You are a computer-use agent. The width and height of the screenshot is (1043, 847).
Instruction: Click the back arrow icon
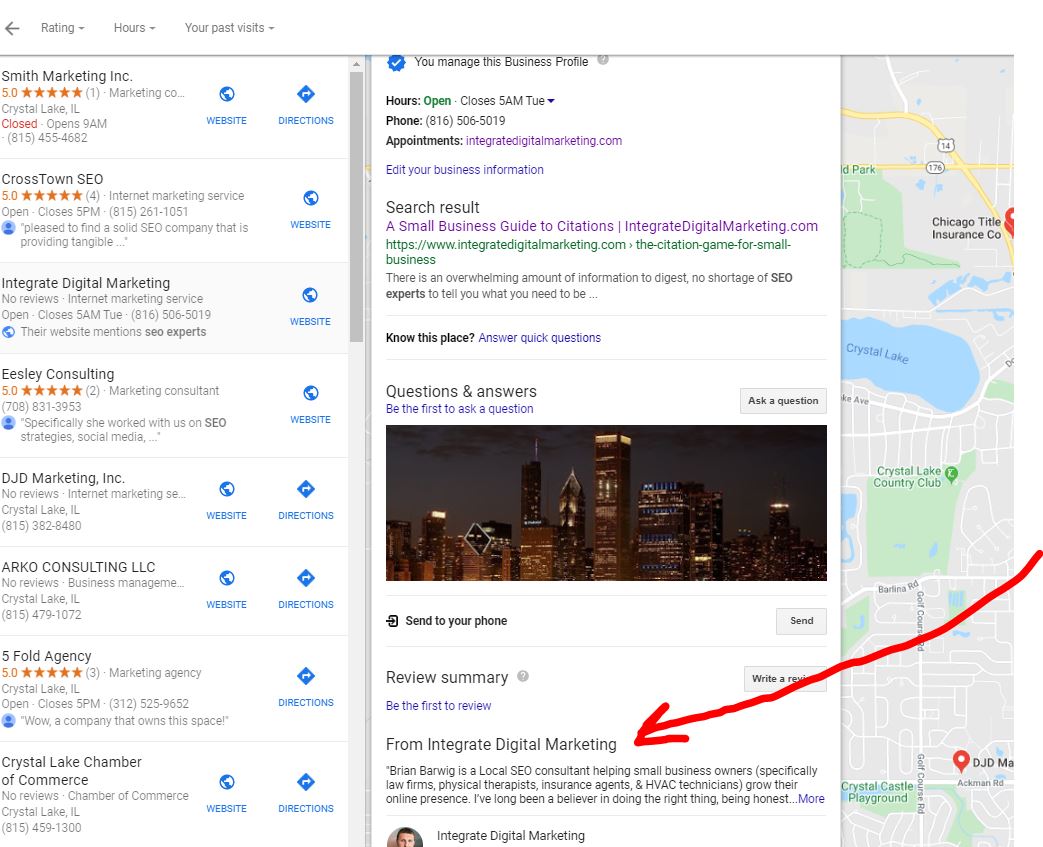tap(11, 29)
